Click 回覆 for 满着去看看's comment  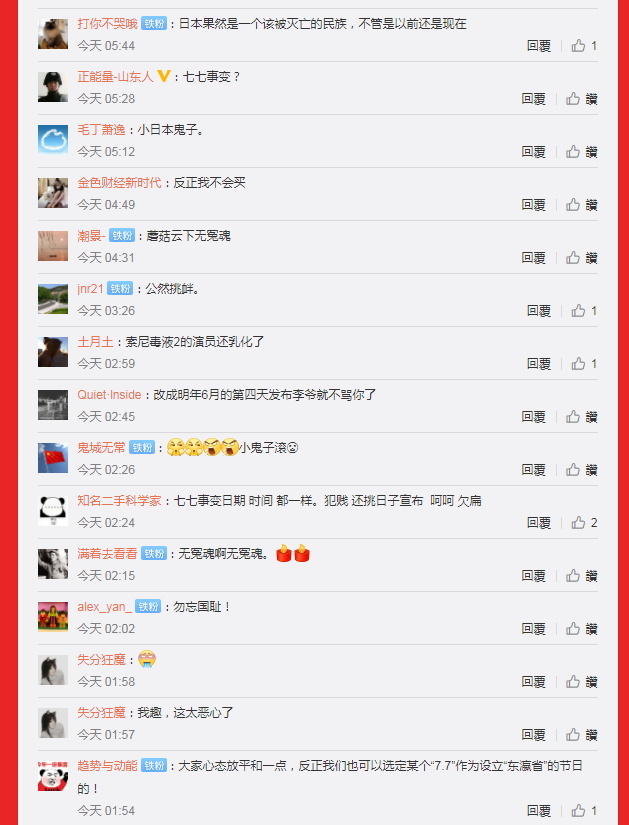[x=533, y=576]
